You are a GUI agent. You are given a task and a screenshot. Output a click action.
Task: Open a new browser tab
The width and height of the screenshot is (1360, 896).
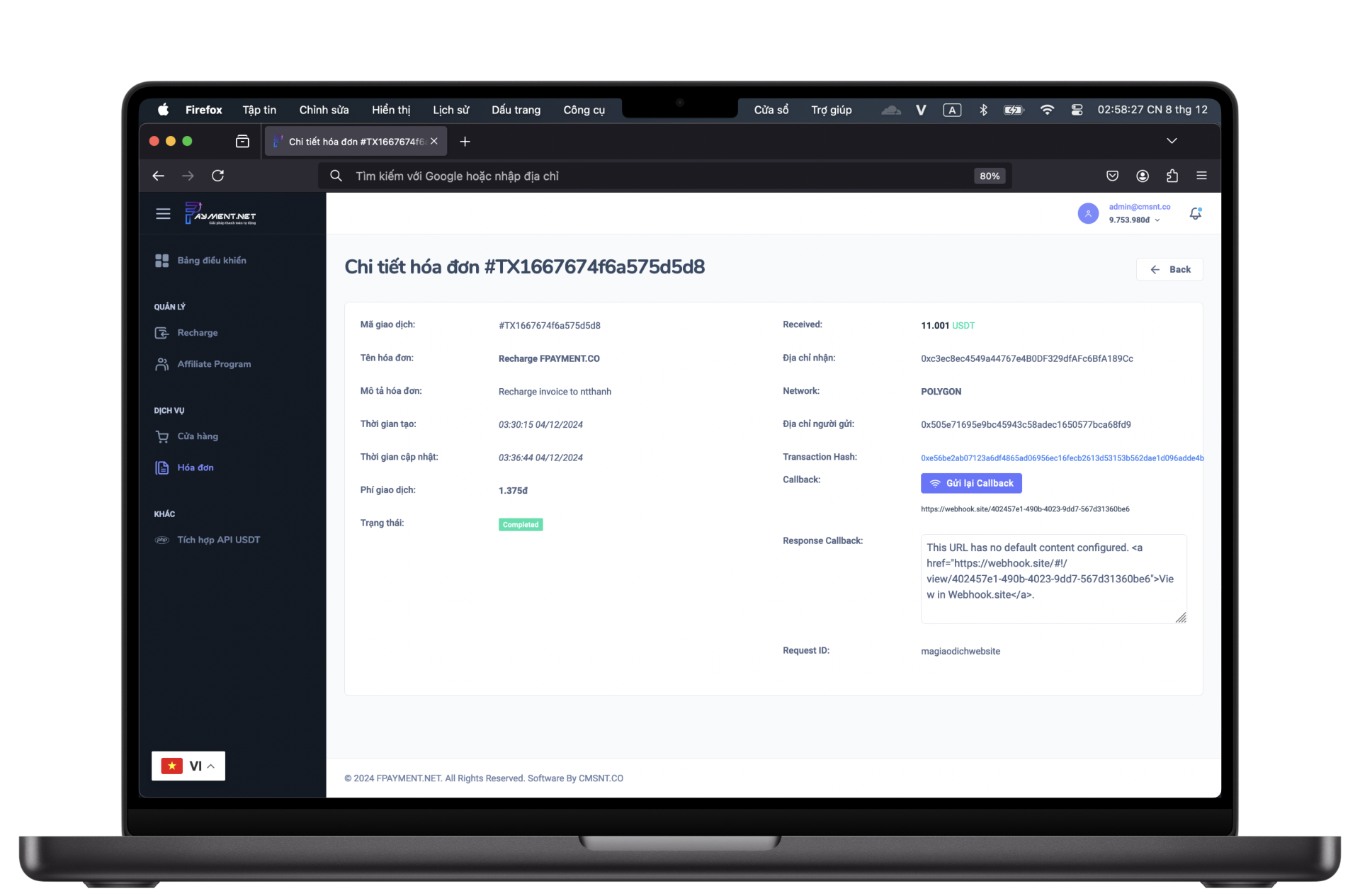pos(465,142)
